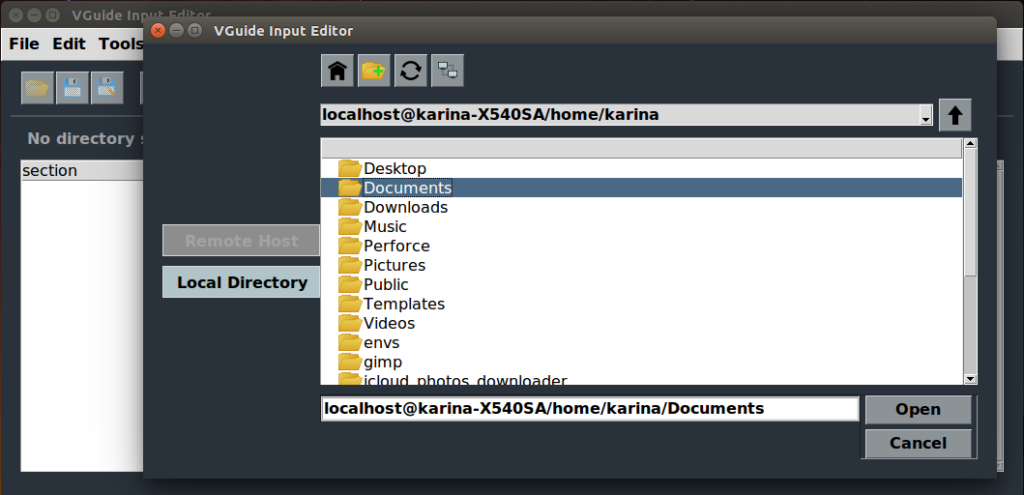Viewport: 1024px width, 495px height.
Task: Switch to Remote Host
Action: pyautogui.click(x=241, y=241)
